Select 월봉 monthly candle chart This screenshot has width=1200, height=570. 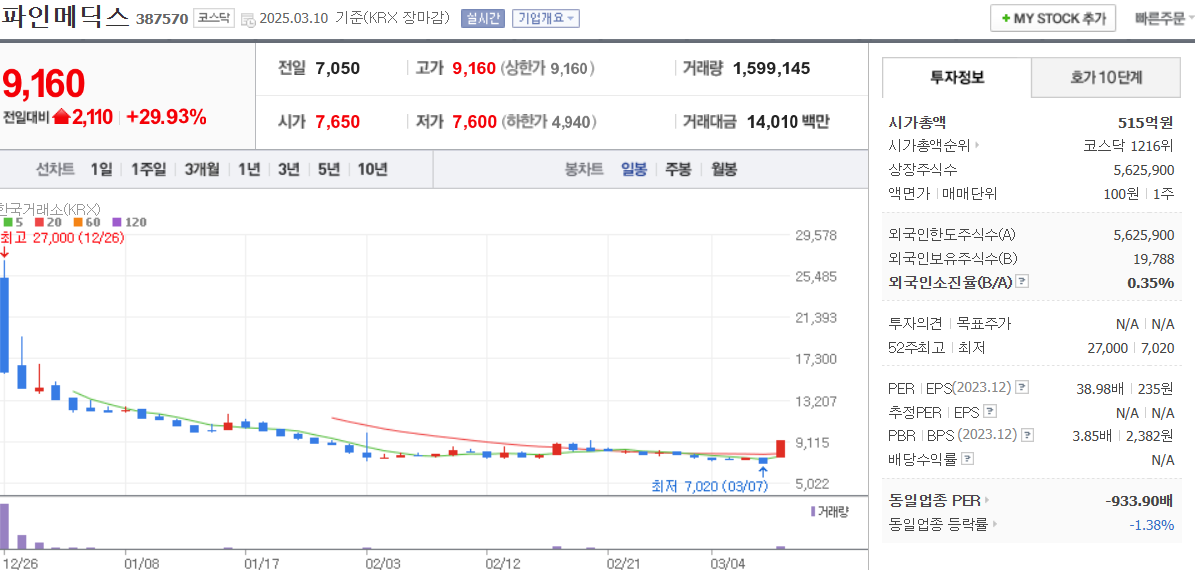pos(724,169)
